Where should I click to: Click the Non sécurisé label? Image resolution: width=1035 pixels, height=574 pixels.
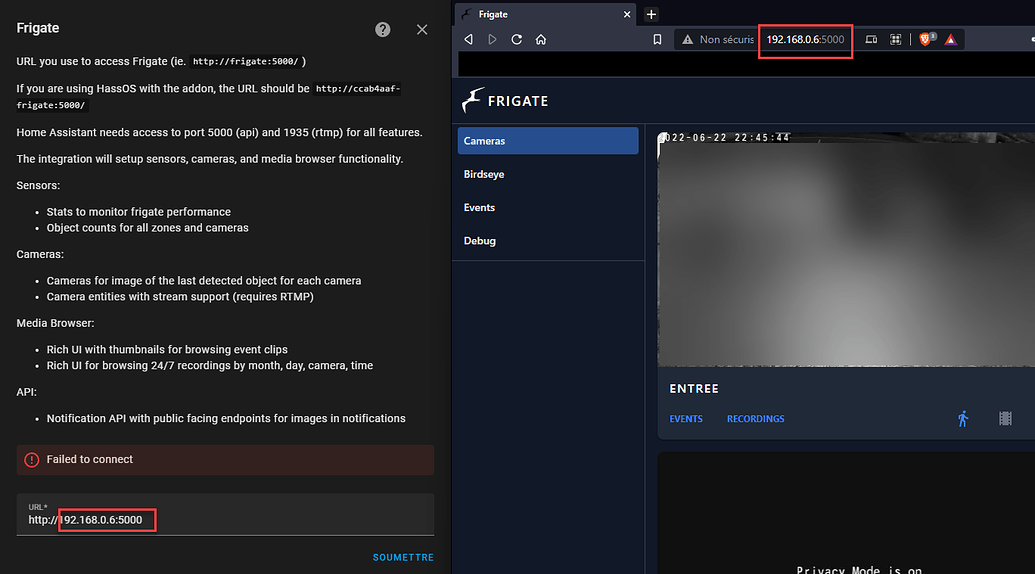727,40
